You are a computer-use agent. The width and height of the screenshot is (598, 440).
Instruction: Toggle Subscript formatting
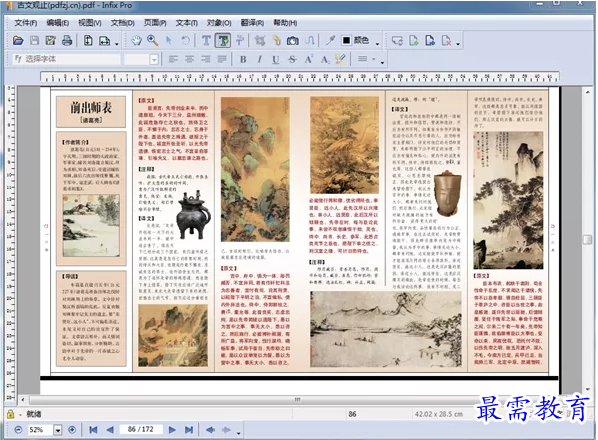pos(325,59)
